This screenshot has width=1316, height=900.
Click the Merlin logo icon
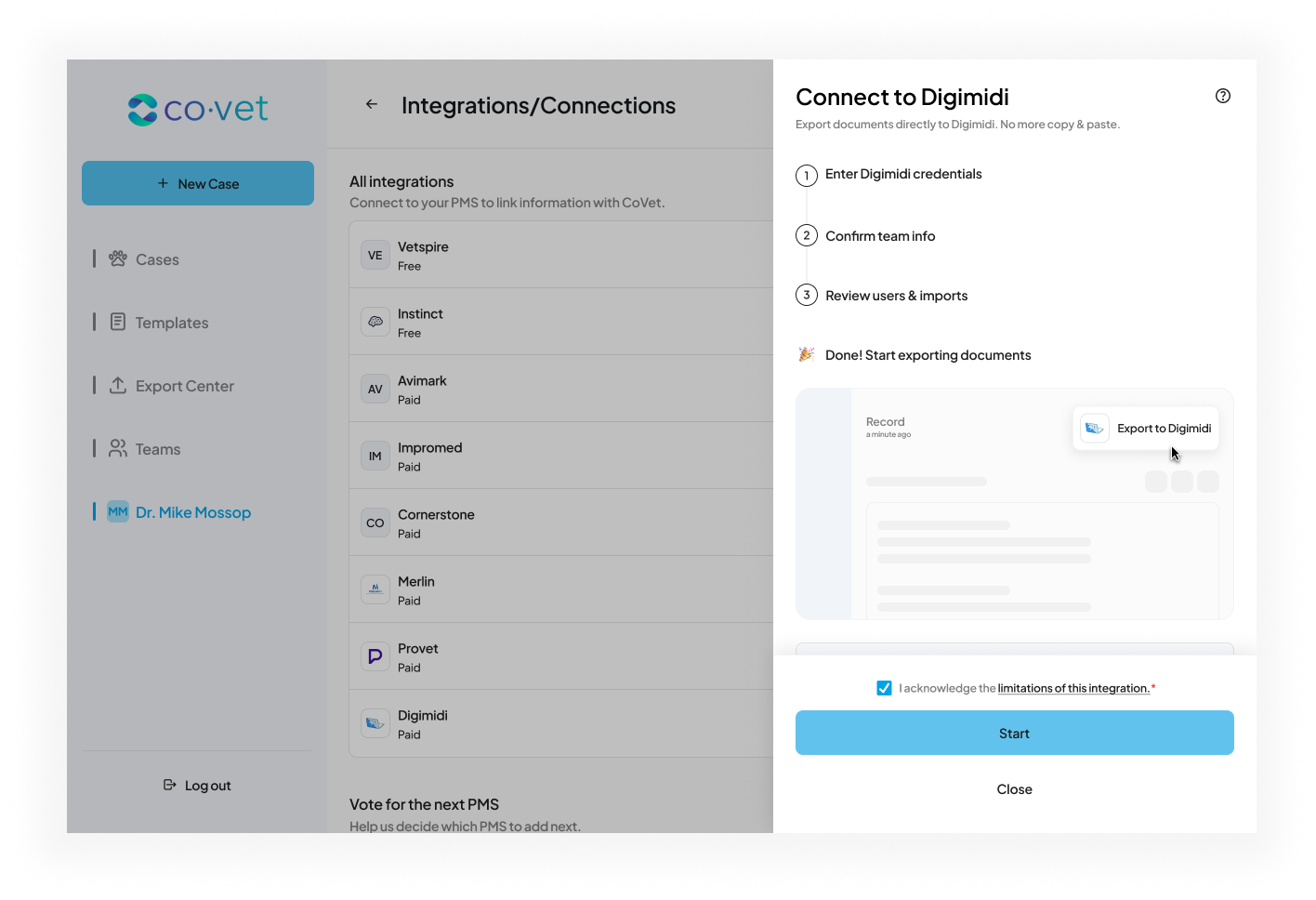point(375,589)
